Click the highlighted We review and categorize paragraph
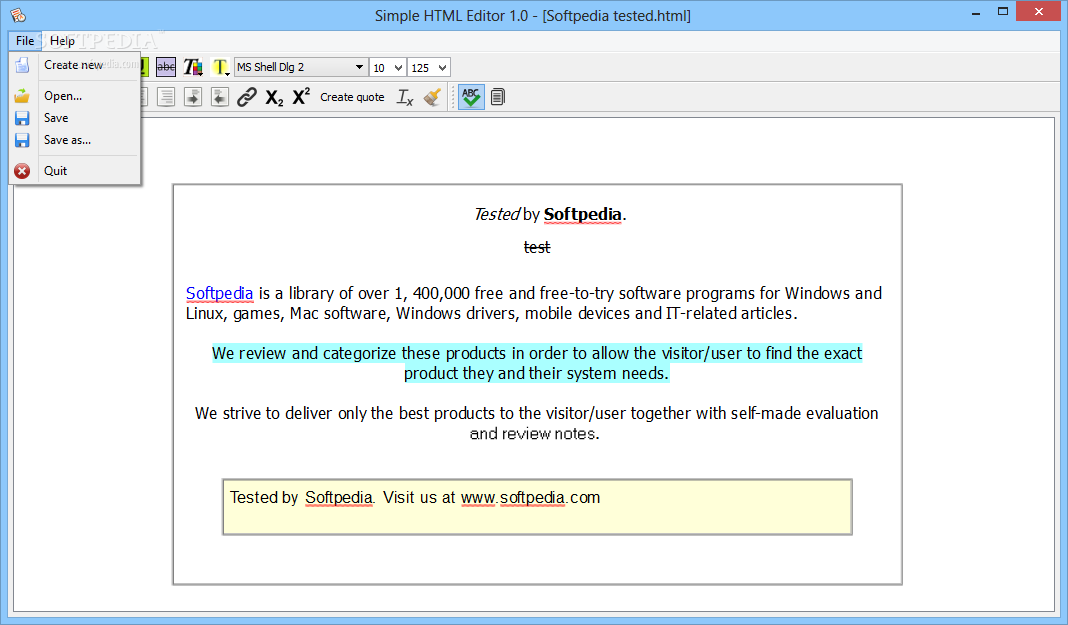Image resolution: width=1068 pixels, height=625 pixels. click(x=537, y=363)
